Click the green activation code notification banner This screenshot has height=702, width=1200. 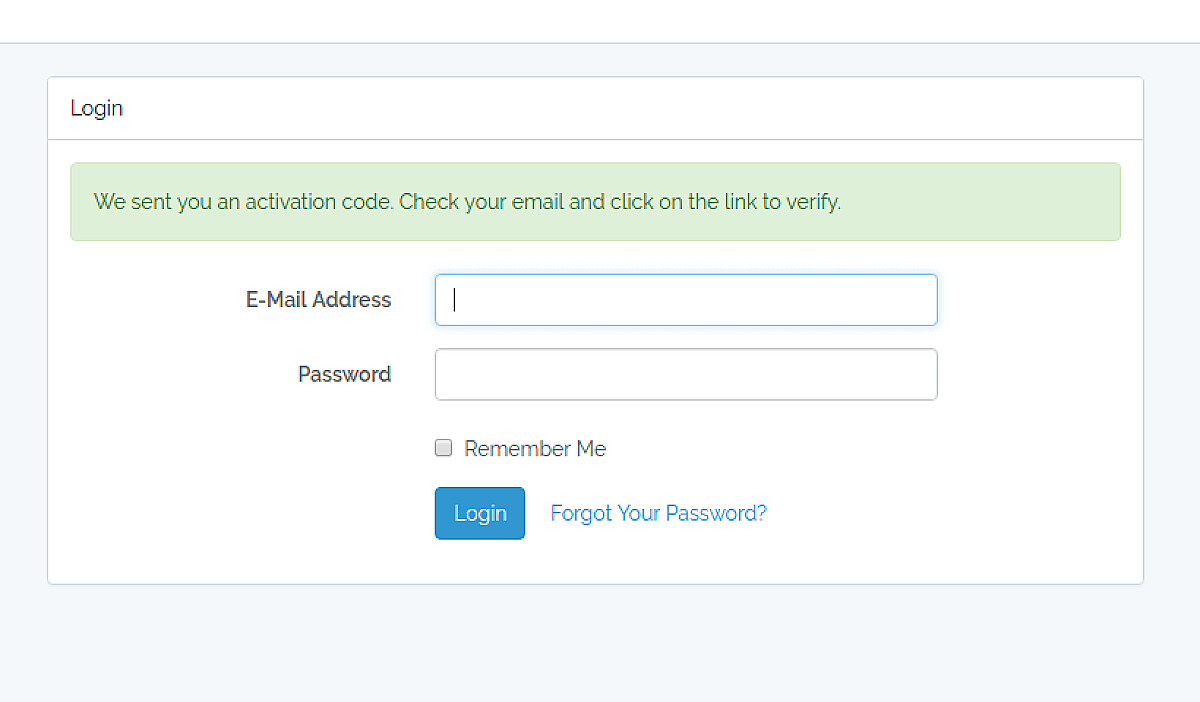point(595,201)
